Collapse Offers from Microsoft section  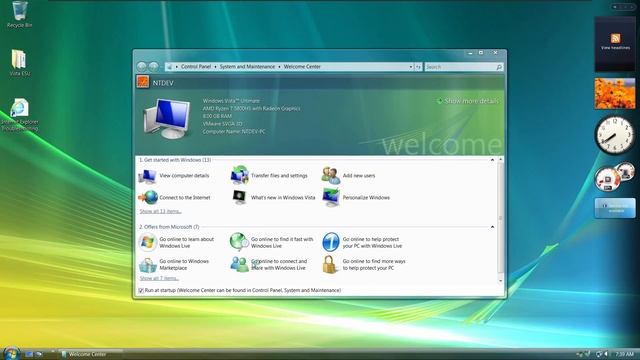[x=492, y=227]
